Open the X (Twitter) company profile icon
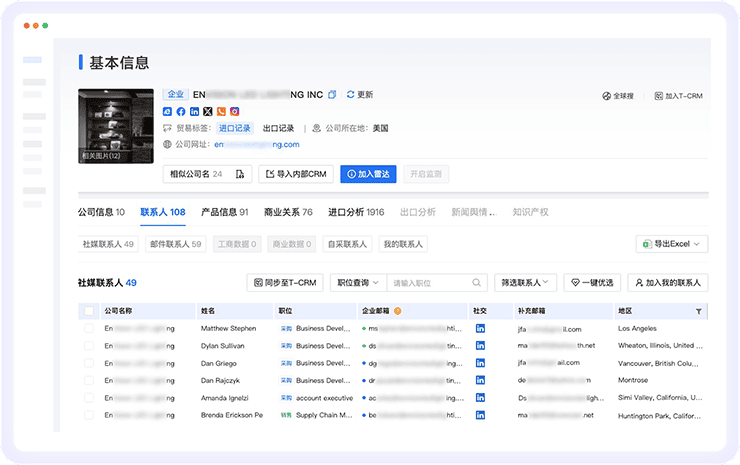 pos(208,111)
